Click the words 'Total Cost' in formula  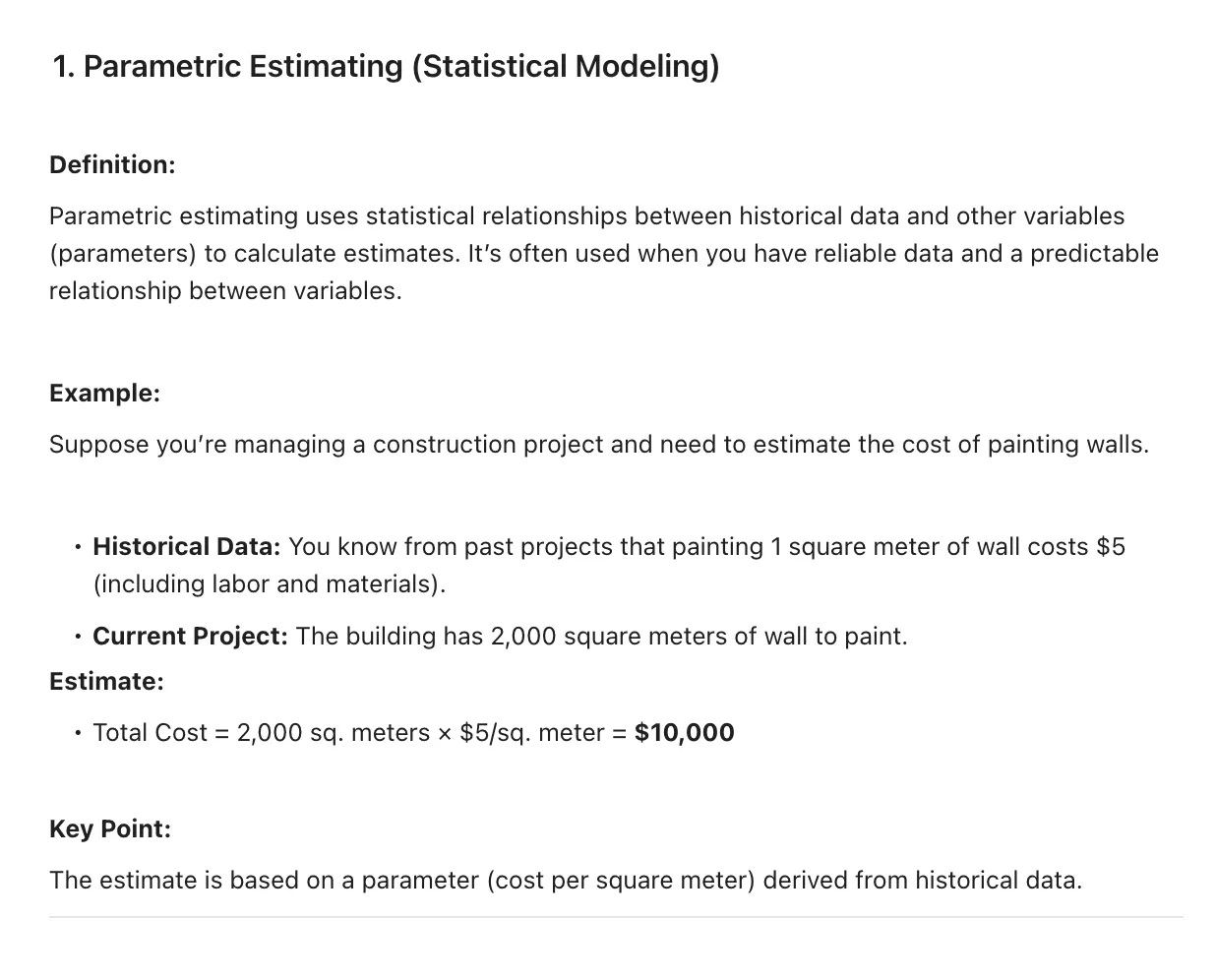point(150,732)
